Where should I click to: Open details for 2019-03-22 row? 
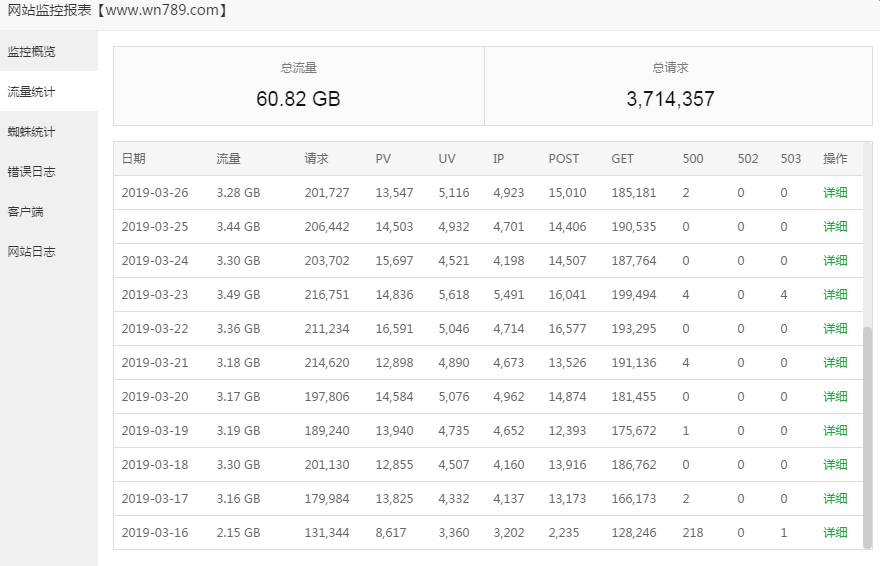[x=835, y=329]
